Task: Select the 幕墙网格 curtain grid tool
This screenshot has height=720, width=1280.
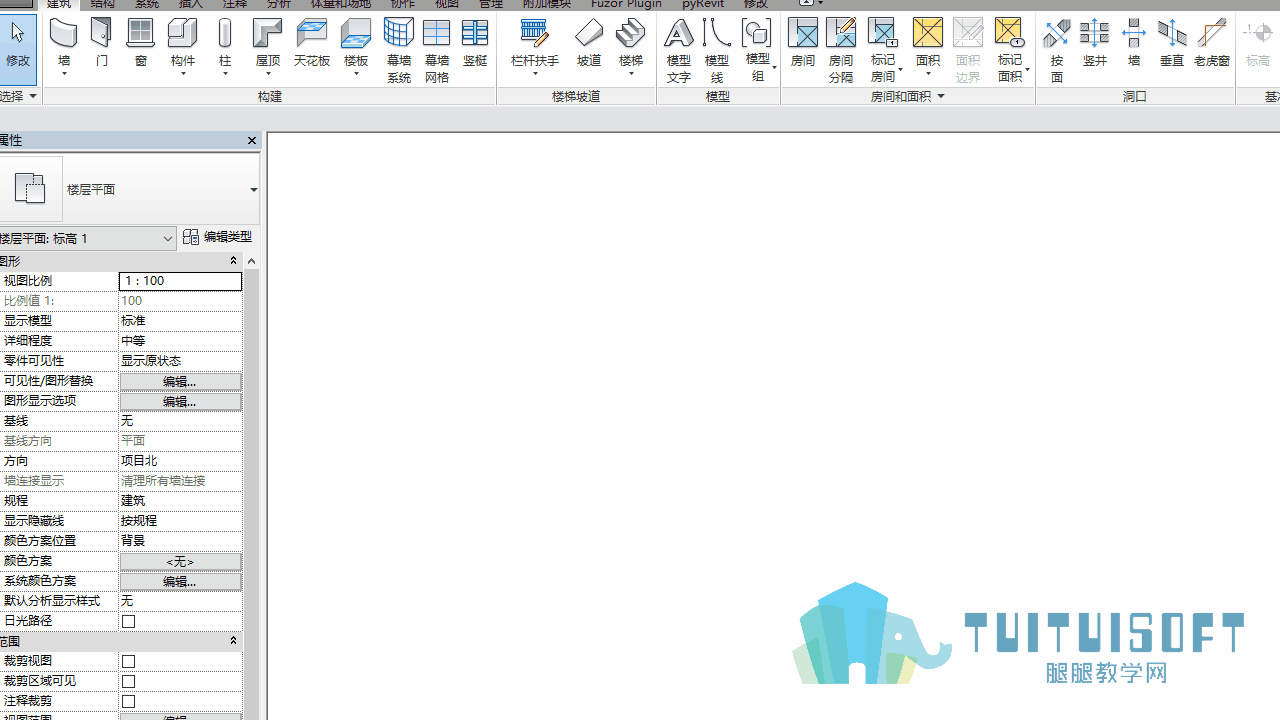Action: pos(437,50)
